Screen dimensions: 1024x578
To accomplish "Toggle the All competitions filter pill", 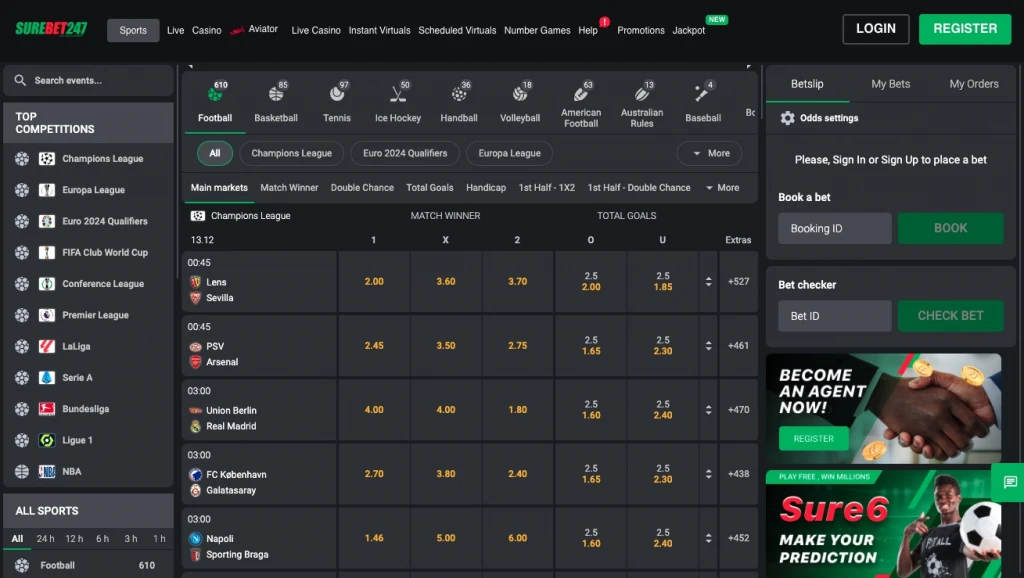I will 215,153.
